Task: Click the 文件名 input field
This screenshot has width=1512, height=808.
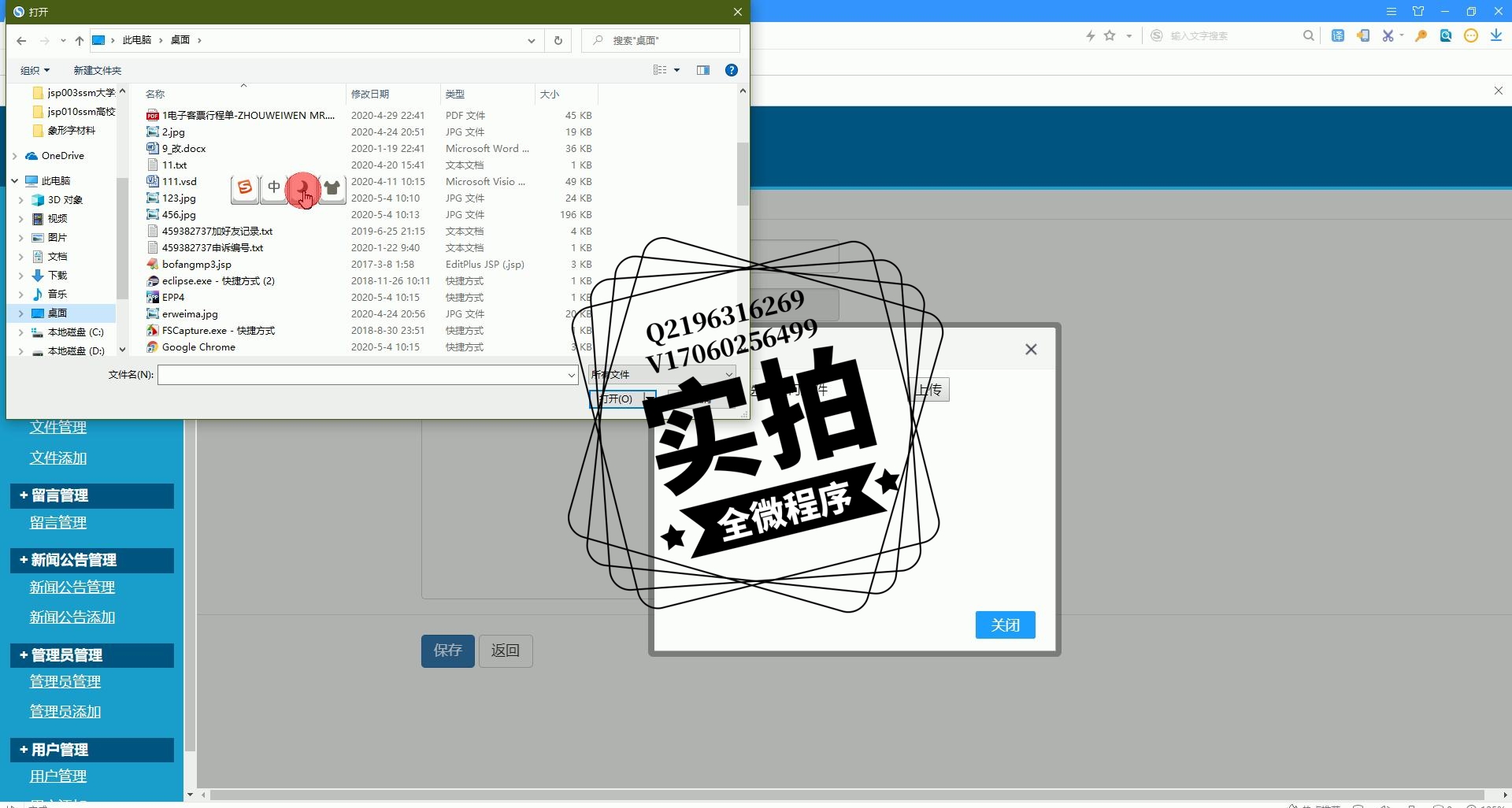Action: (361, 375)
